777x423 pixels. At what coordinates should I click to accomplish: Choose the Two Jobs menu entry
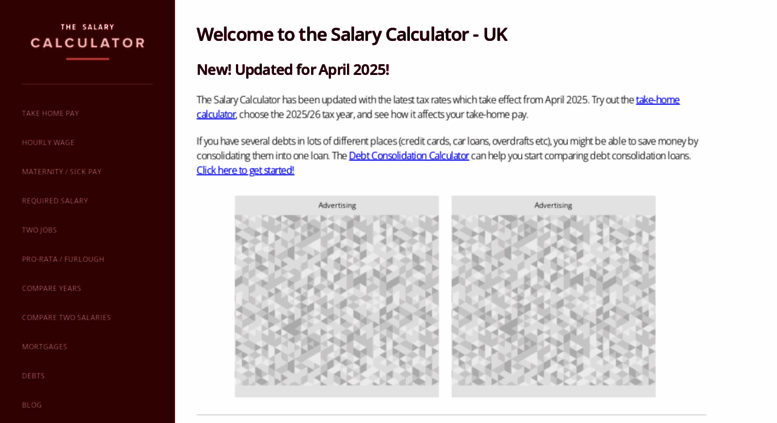click(x=39, y=230)
